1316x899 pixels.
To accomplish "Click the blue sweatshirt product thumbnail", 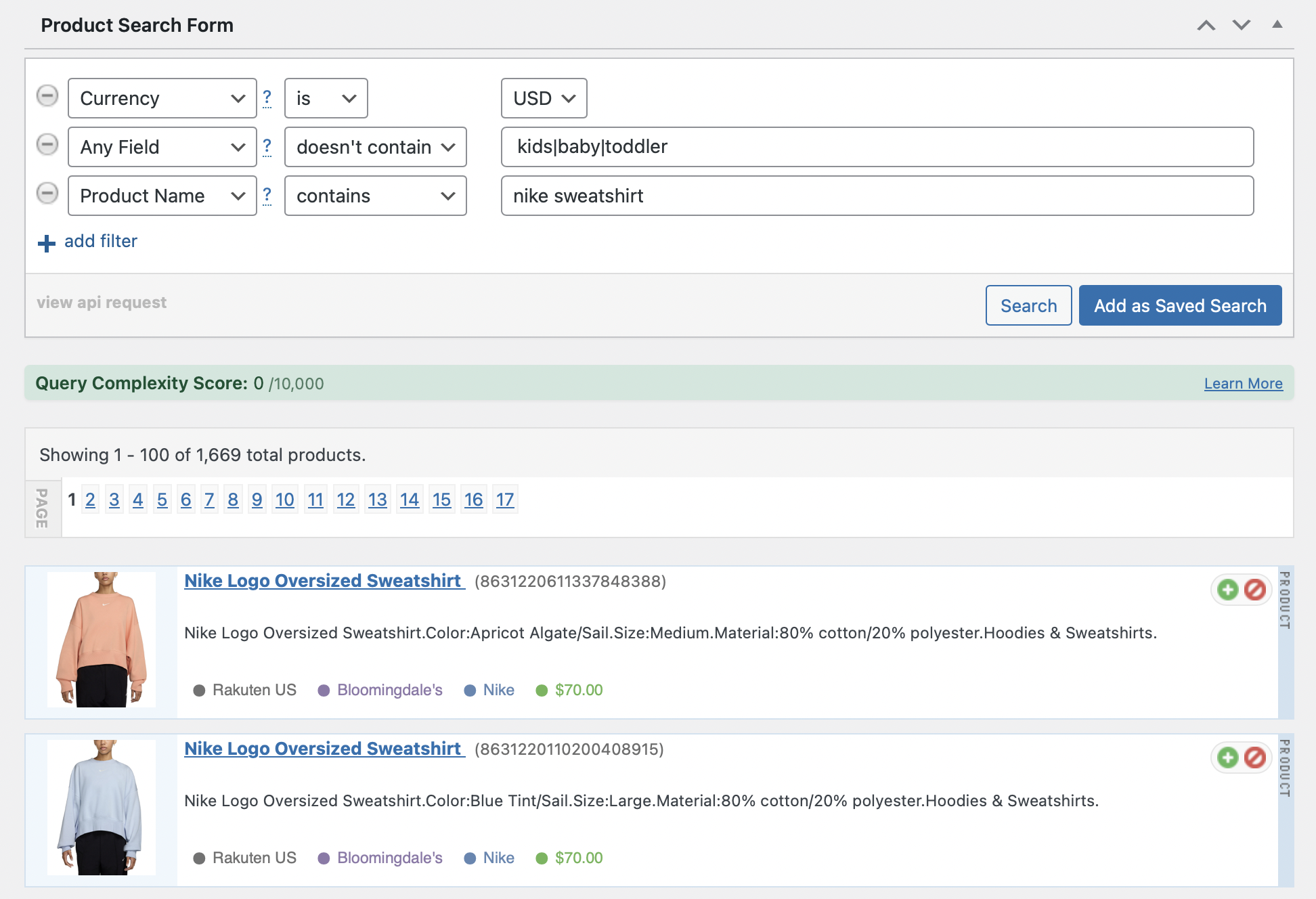I will [102, 808].
